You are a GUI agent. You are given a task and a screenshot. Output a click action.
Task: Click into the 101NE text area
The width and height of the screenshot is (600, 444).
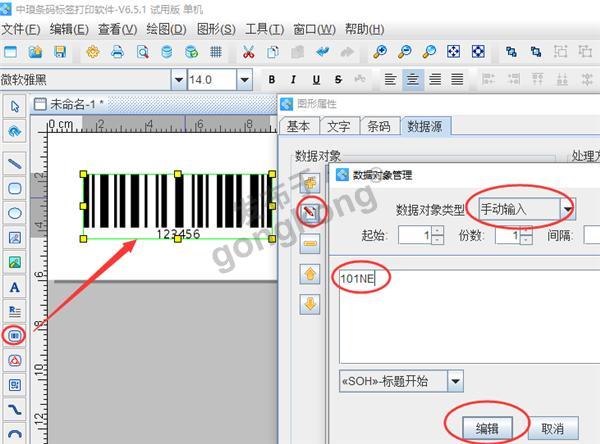(x=470, y=316)
